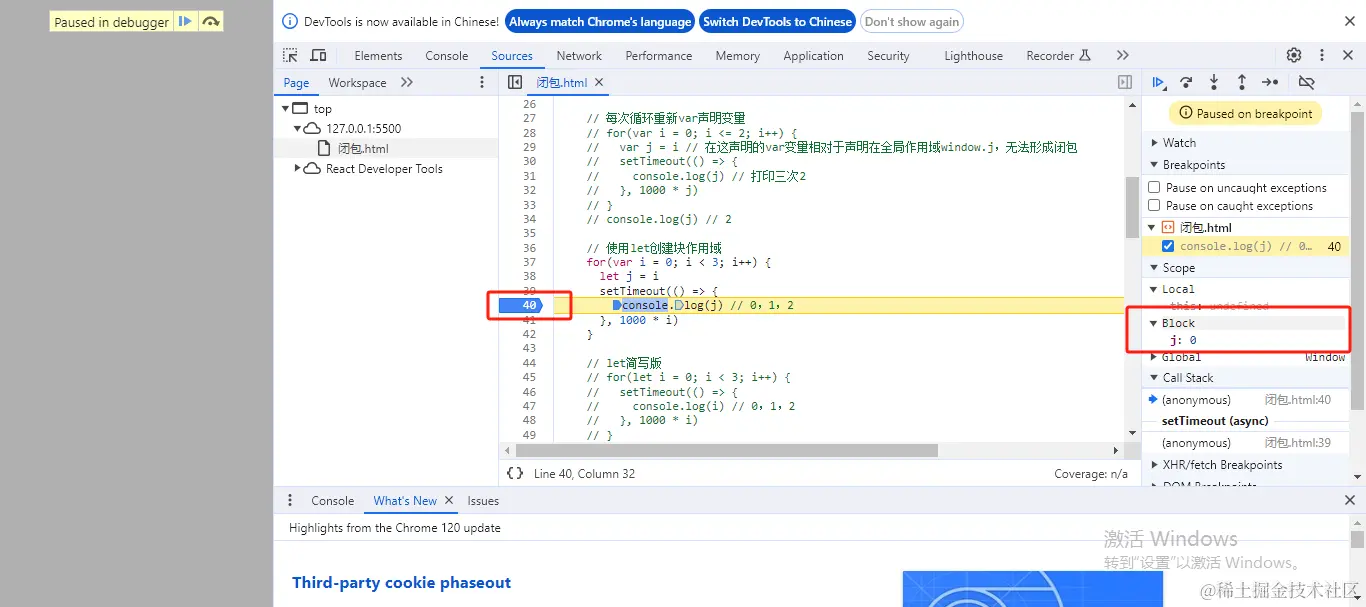
Task: Click variable j: 0 in Block scope
Action: (x=1183, y=340)
